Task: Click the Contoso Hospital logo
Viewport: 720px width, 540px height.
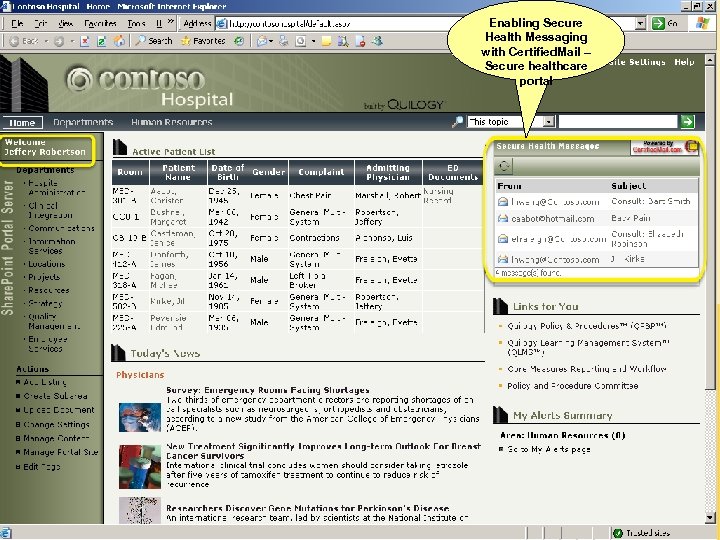Action: [x=150, y=87]
